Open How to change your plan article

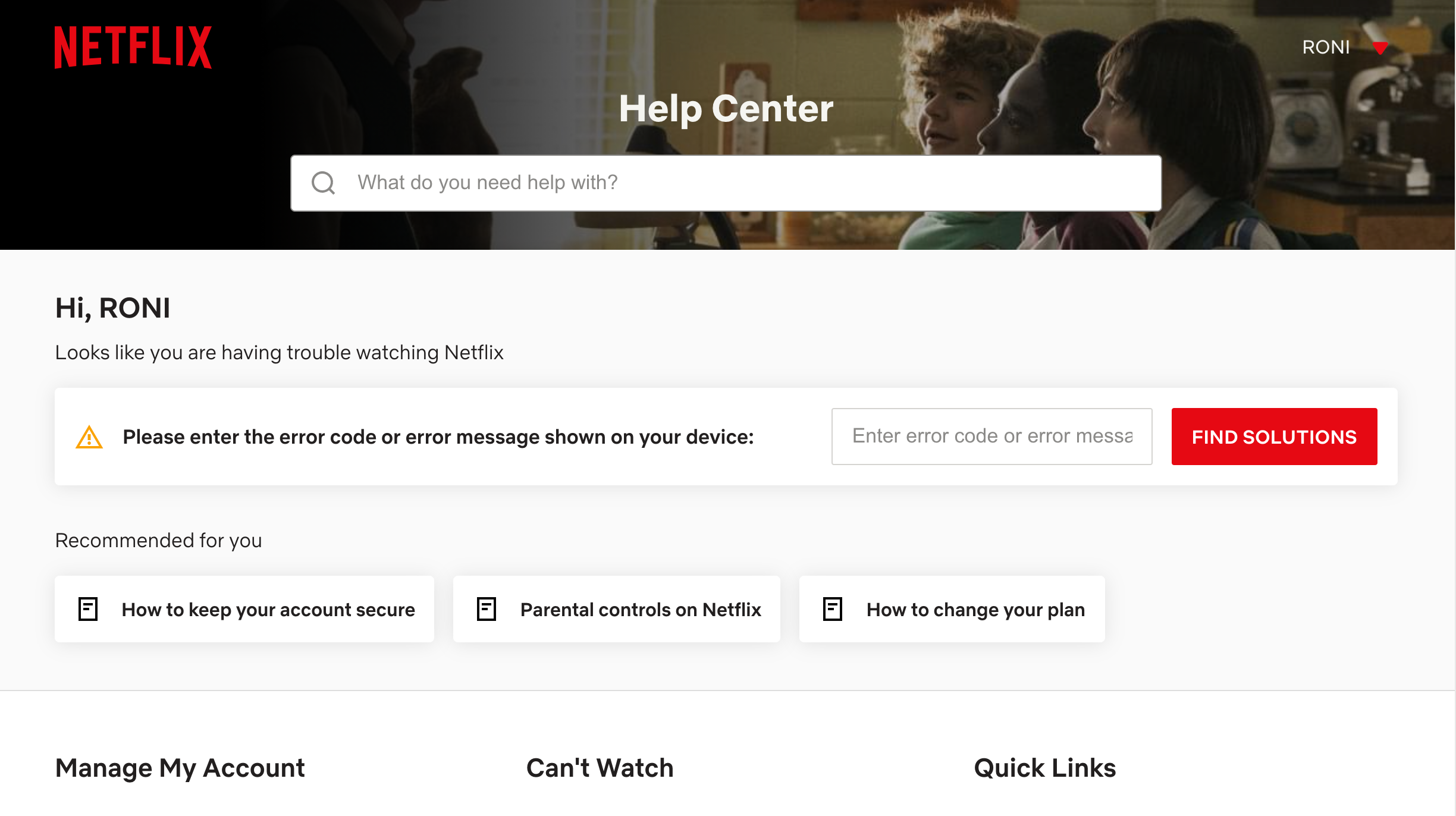[x=975, y=610]
